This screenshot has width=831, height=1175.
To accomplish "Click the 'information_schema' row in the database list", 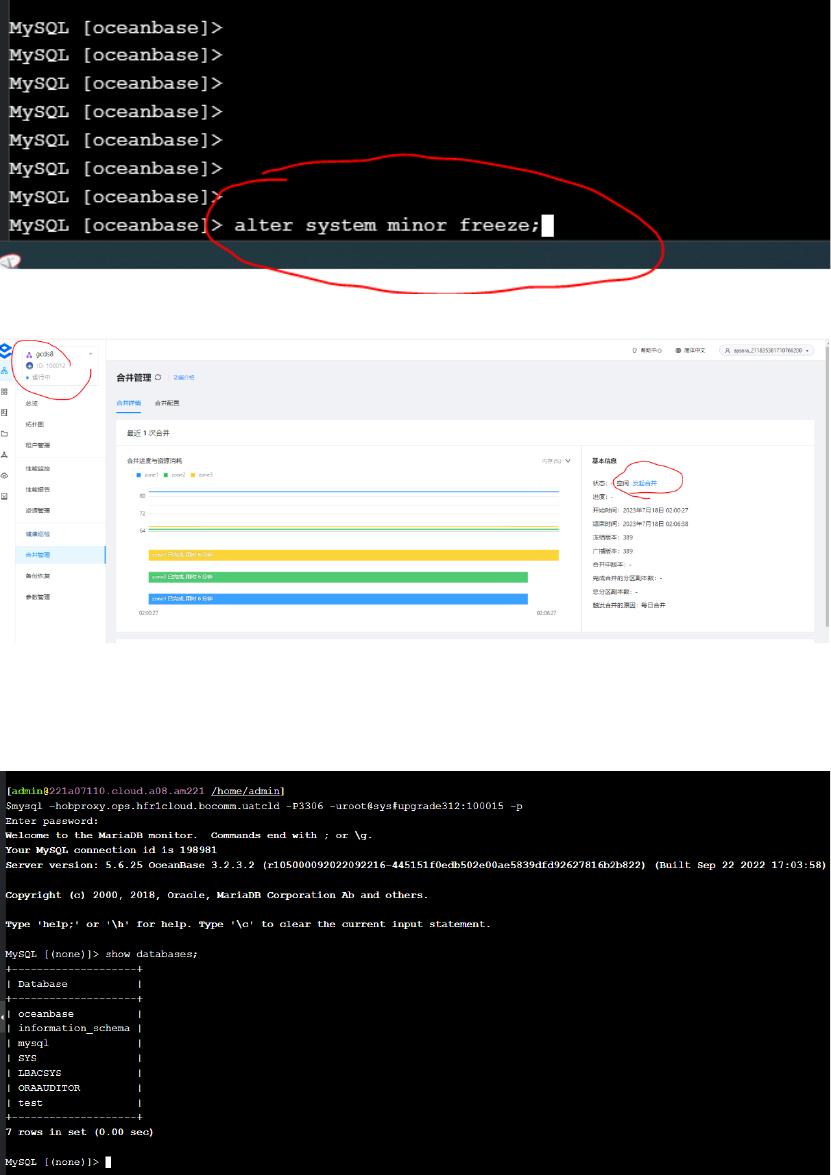I will [73, 1028].
